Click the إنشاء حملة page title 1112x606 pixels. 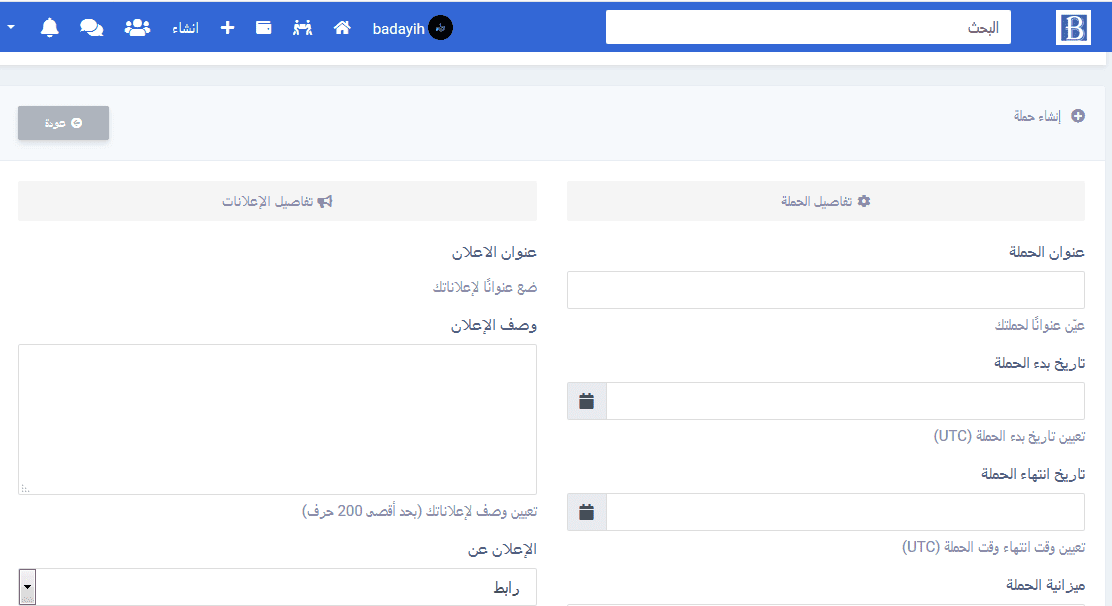tap(1037, 116)
